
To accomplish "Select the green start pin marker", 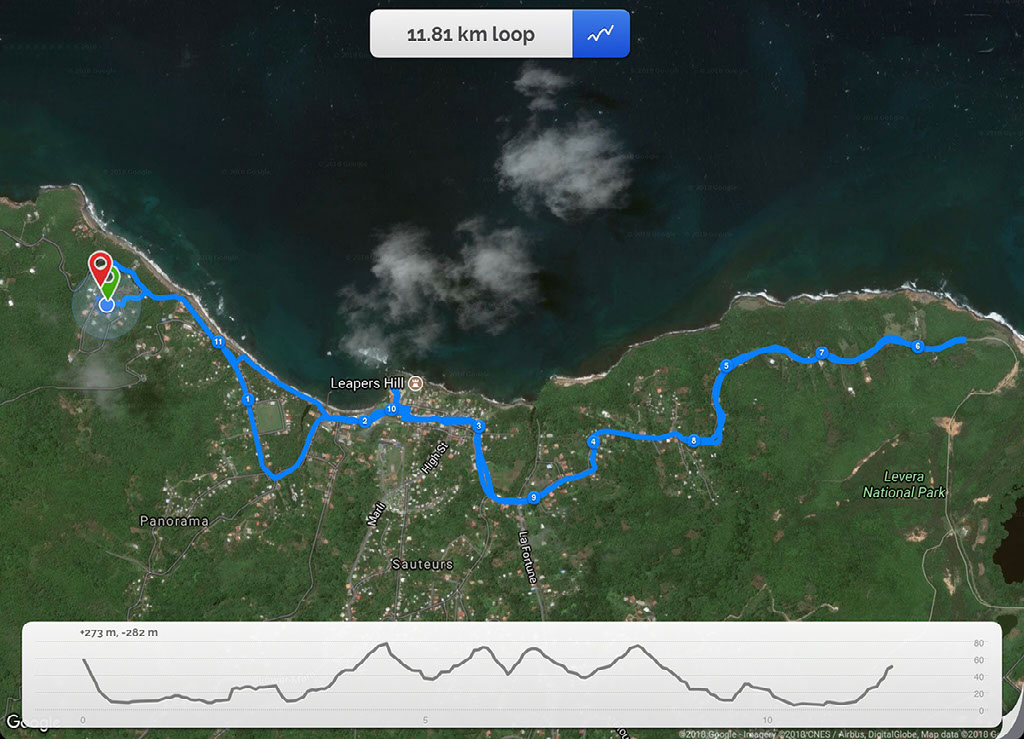I will 112,283.
